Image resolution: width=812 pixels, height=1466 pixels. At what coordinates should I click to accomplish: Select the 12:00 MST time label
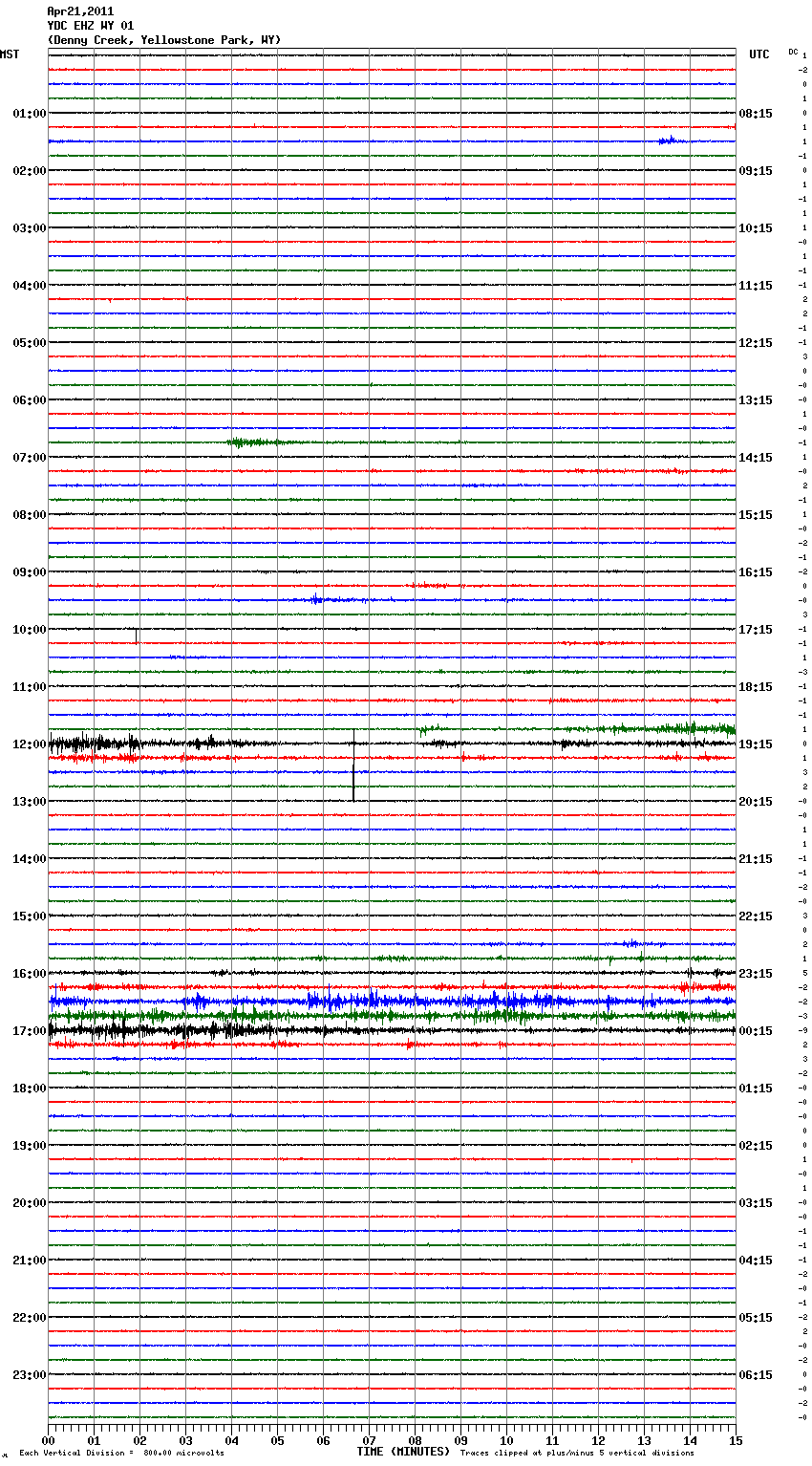pyautogui.click(x=29, y=744)
